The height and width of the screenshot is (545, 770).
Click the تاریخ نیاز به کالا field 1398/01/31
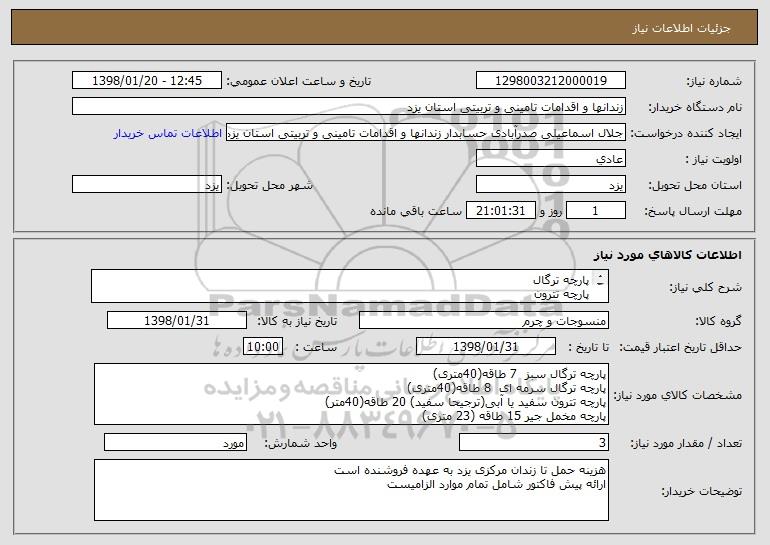(177, 321)
